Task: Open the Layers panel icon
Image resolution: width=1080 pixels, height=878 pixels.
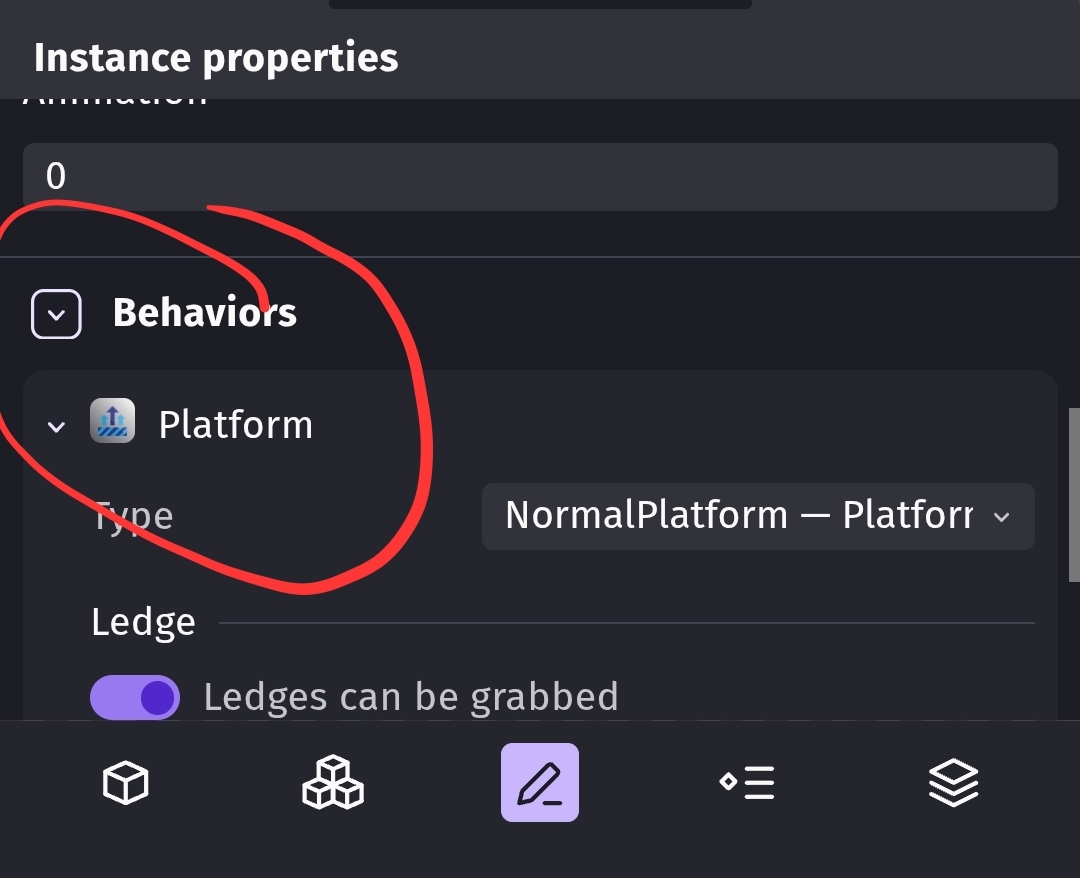Action: coord(953,782)
